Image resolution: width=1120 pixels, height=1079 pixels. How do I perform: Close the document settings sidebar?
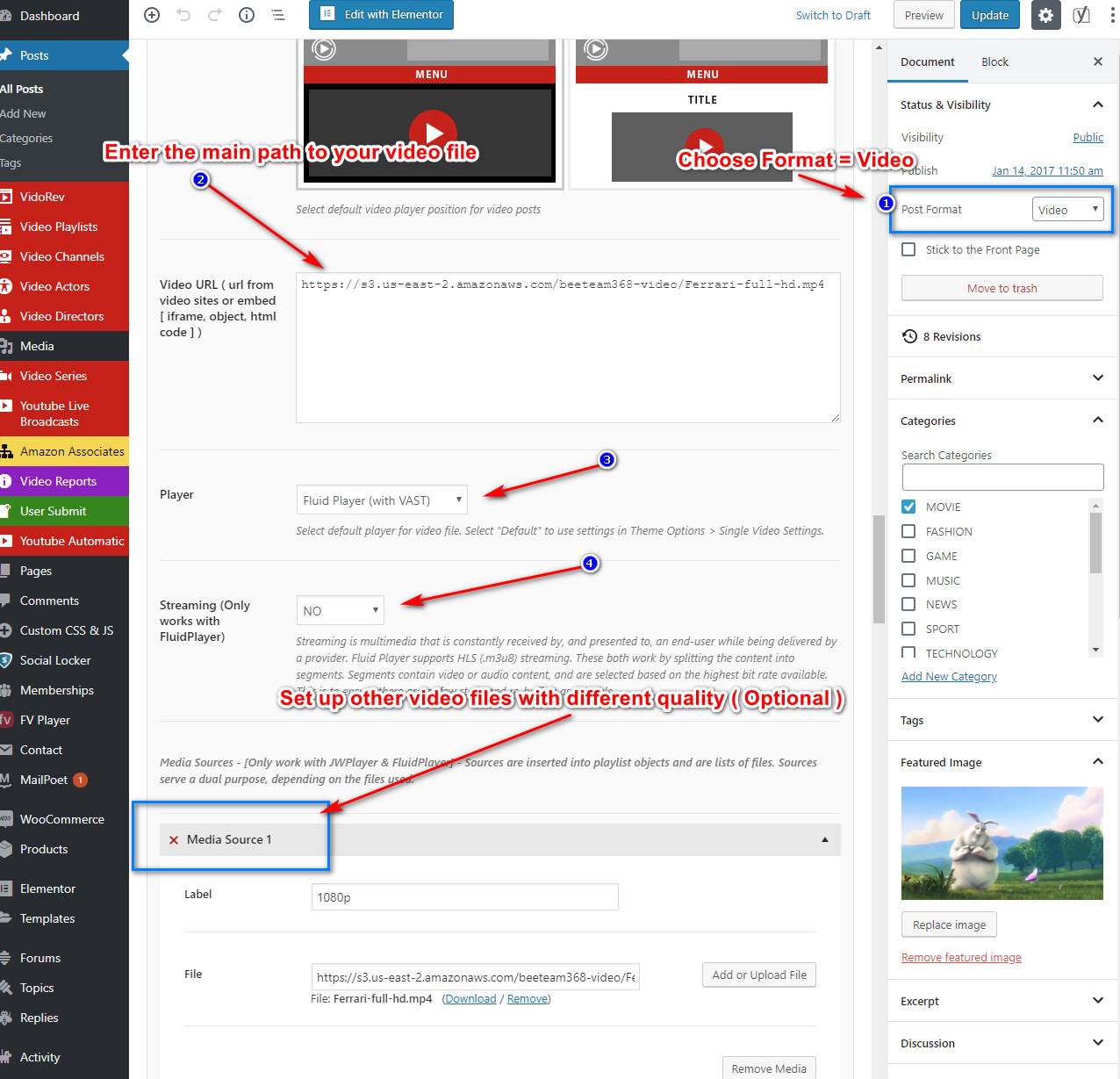tap(1097, 61)
